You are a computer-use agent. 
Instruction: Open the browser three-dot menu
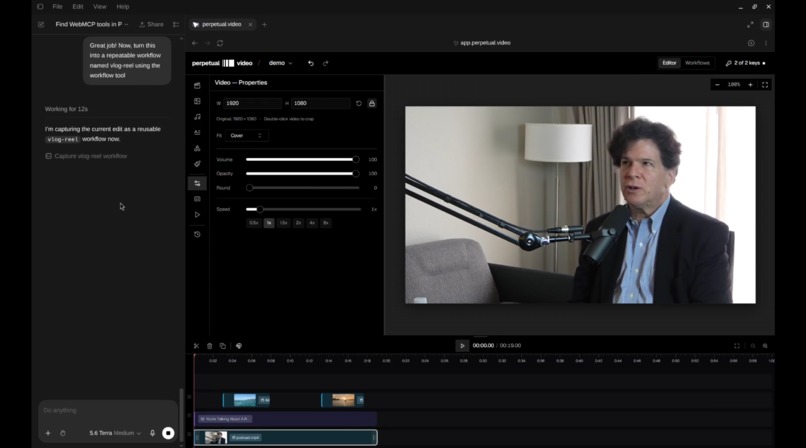766,43
